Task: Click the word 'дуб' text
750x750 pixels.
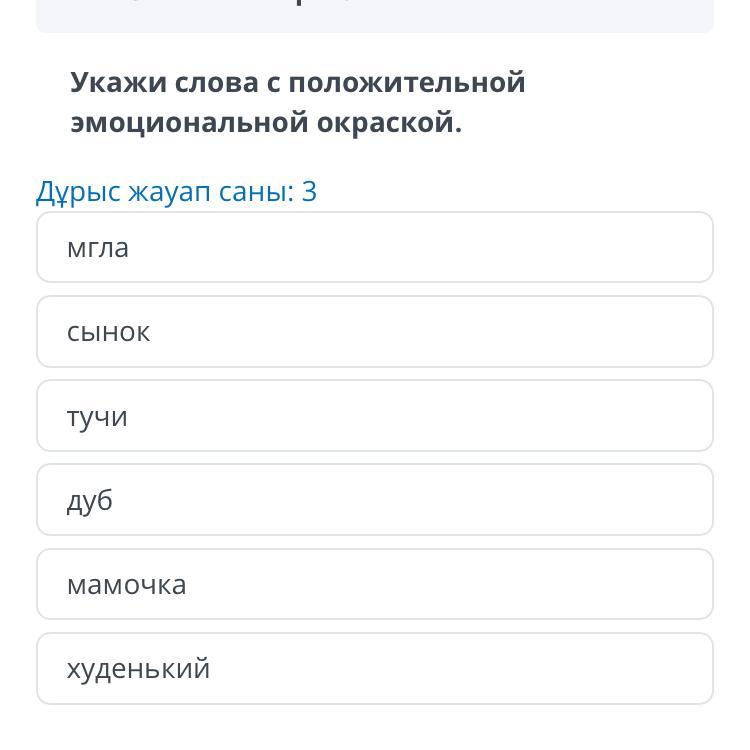Action: [x=90, y=500]
